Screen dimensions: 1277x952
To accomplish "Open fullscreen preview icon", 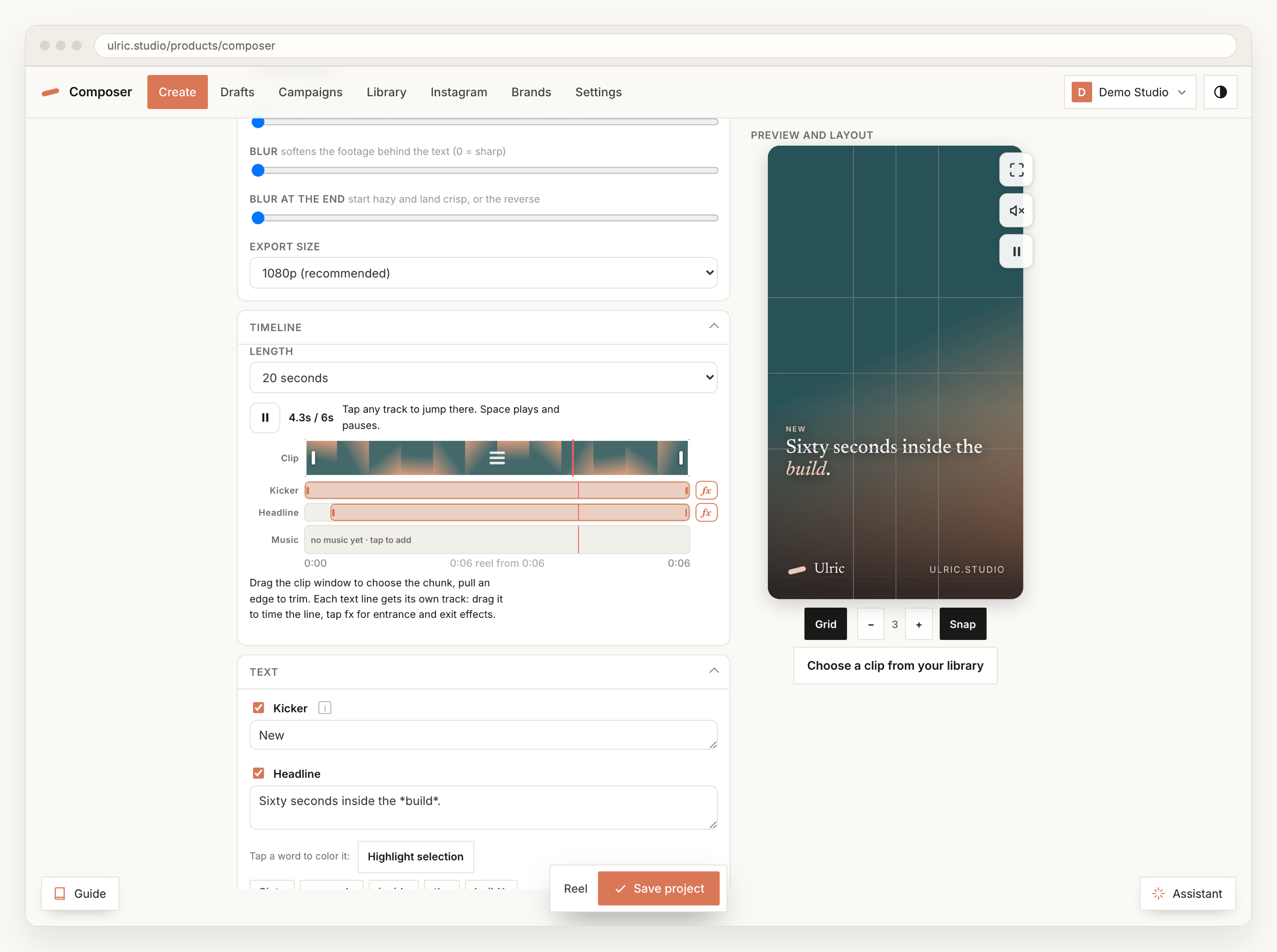I will (x=1016, y=169).
